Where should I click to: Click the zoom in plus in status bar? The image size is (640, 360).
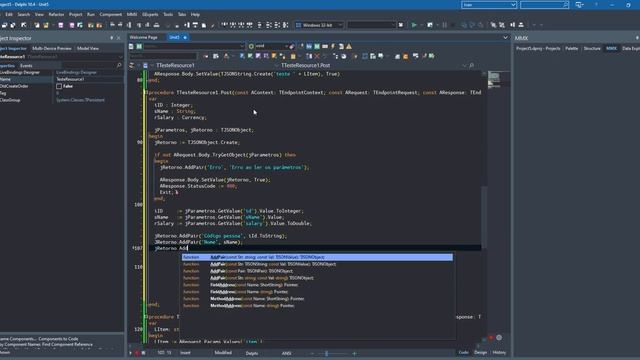[x=354, y=353]
